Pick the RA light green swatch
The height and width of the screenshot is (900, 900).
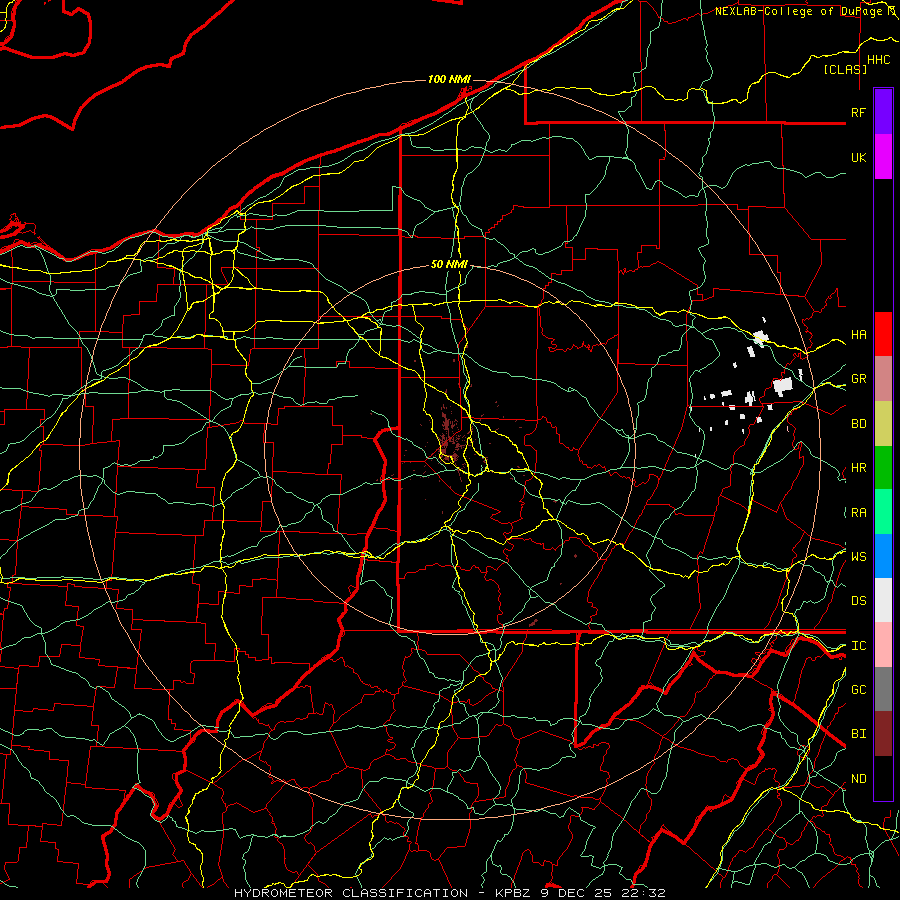[x=883, y=512]
